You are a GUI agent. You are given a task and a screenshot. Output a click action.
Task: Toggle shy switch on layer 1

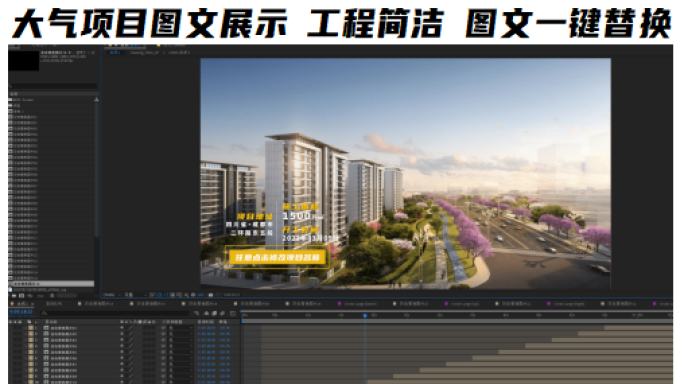click(122, 328)
